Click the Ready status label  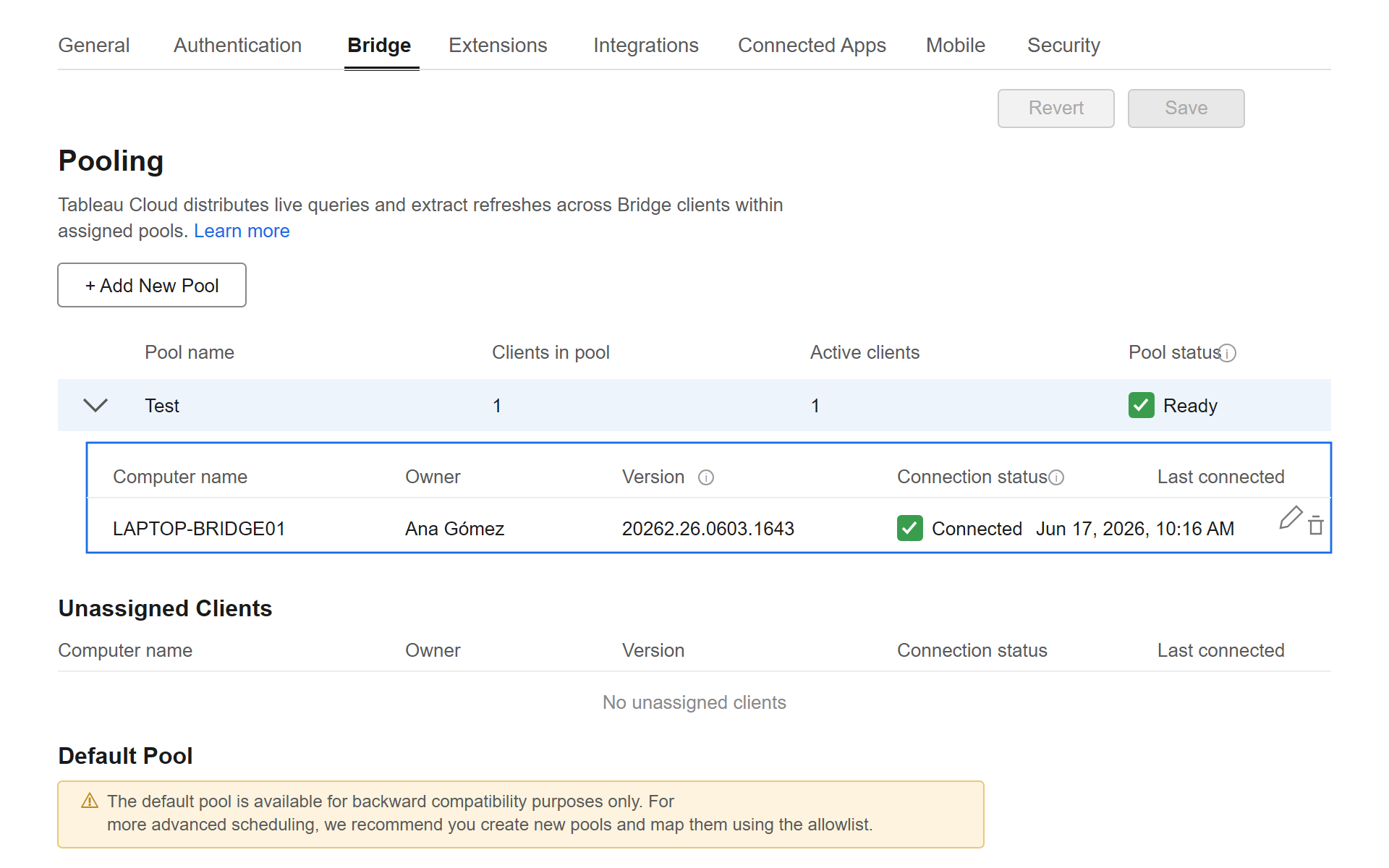coord(1190,406)
